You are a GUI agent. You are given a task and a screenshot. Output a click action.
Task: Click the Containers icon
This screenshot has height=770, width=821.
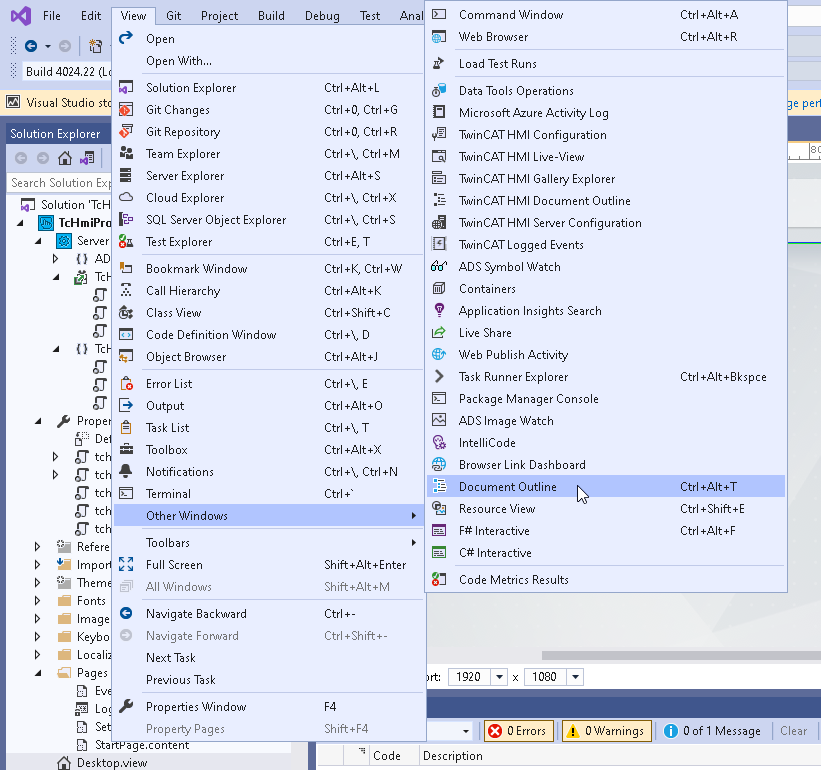click(x=439, y=288)
